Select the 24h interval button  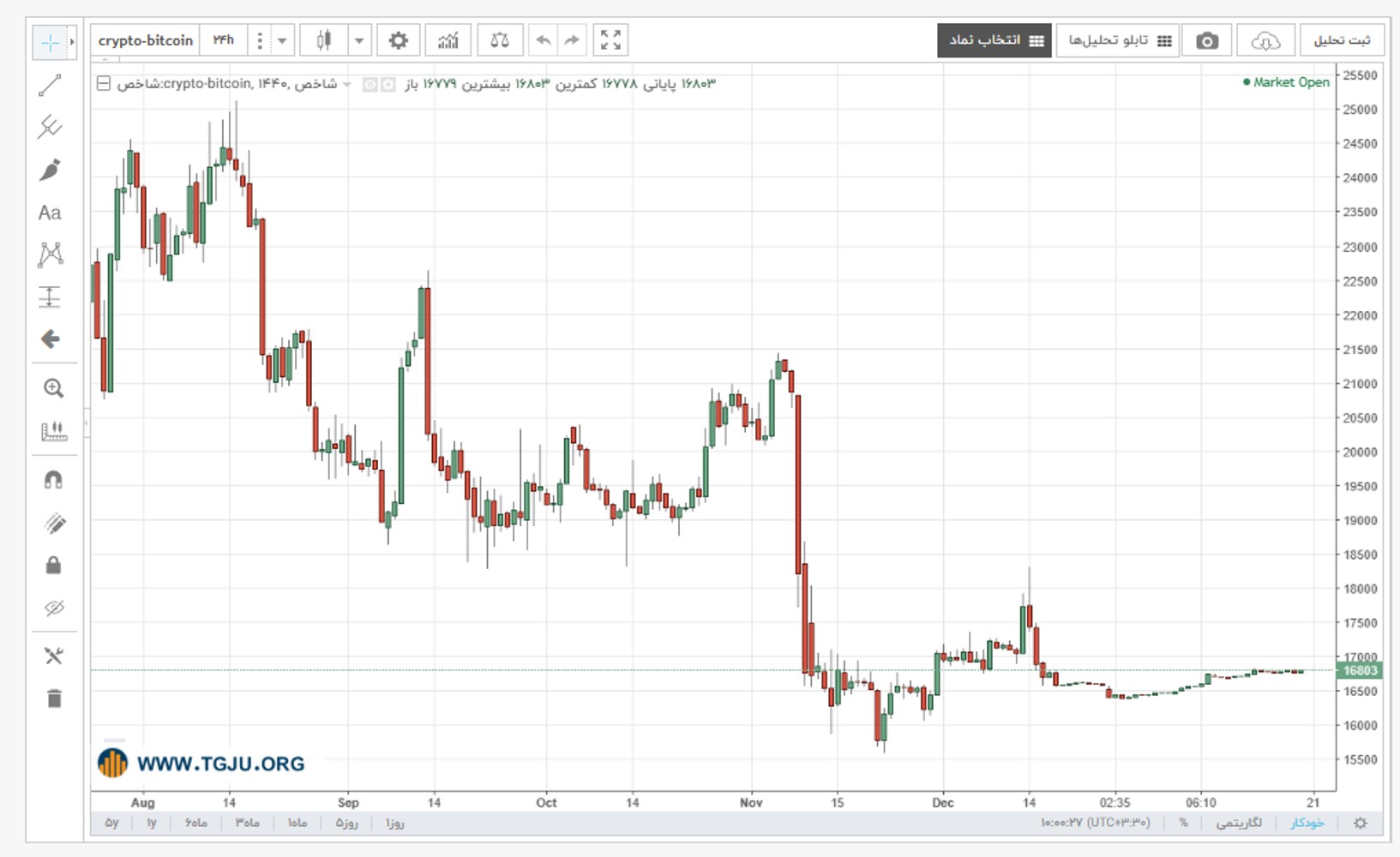223,40
